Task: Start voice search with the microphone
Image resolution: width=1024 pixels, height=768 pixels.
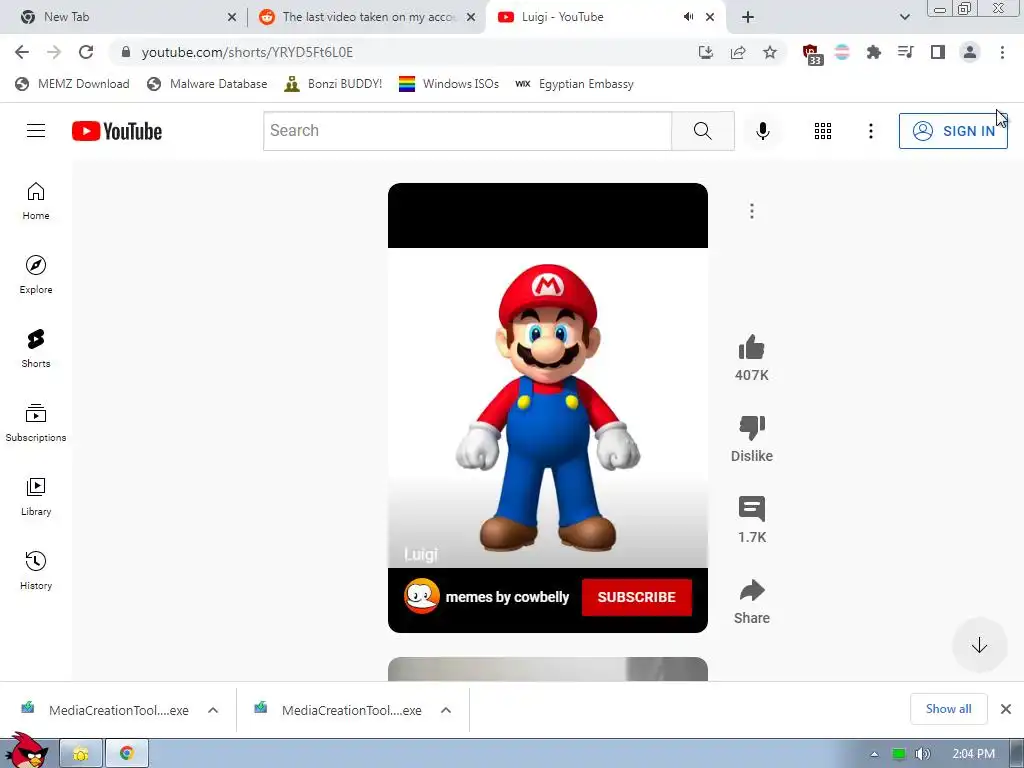Action: coord(762,131)
